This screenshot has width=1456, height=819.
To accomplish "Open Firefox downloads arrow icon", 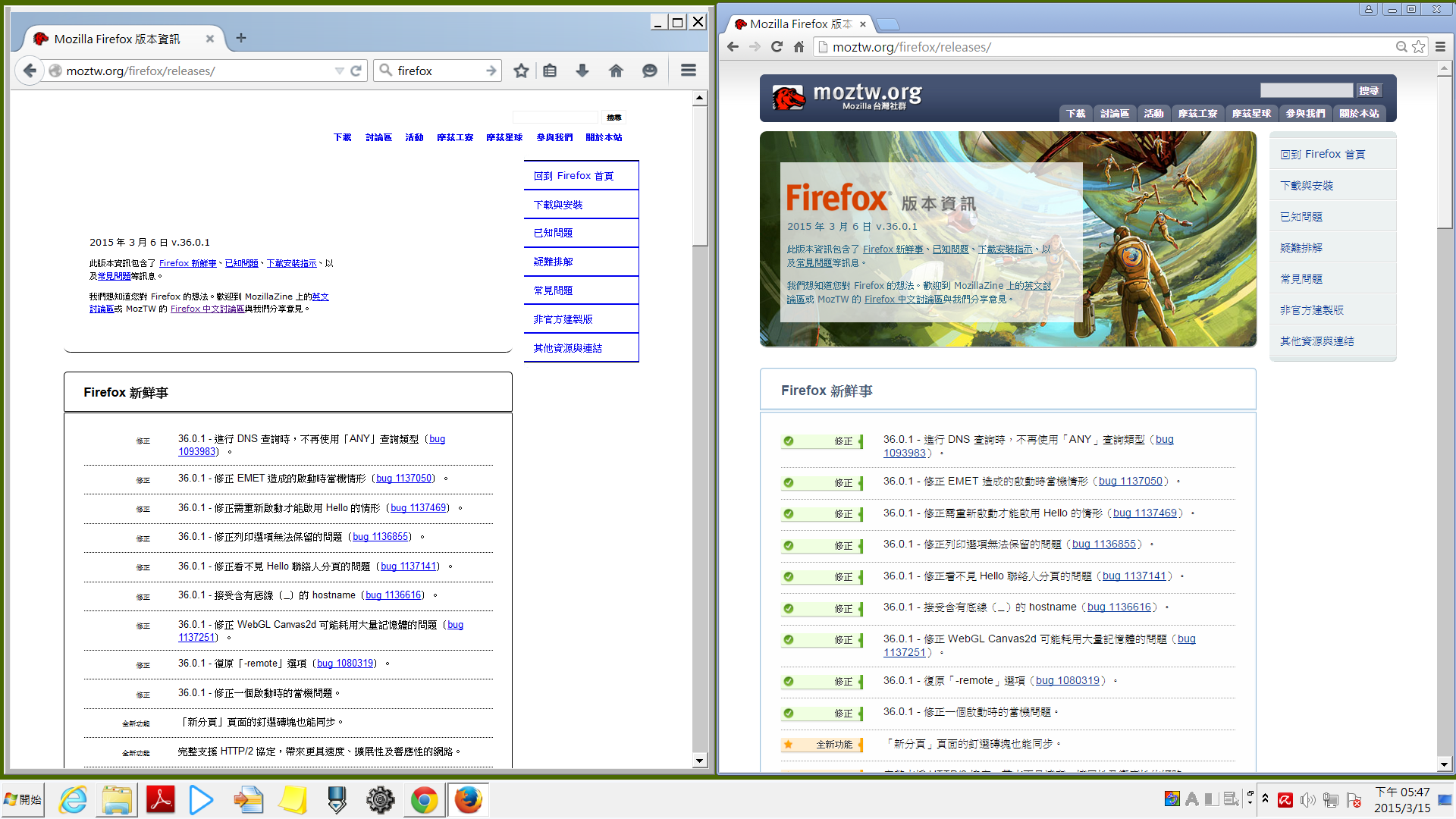I will 582,71.
